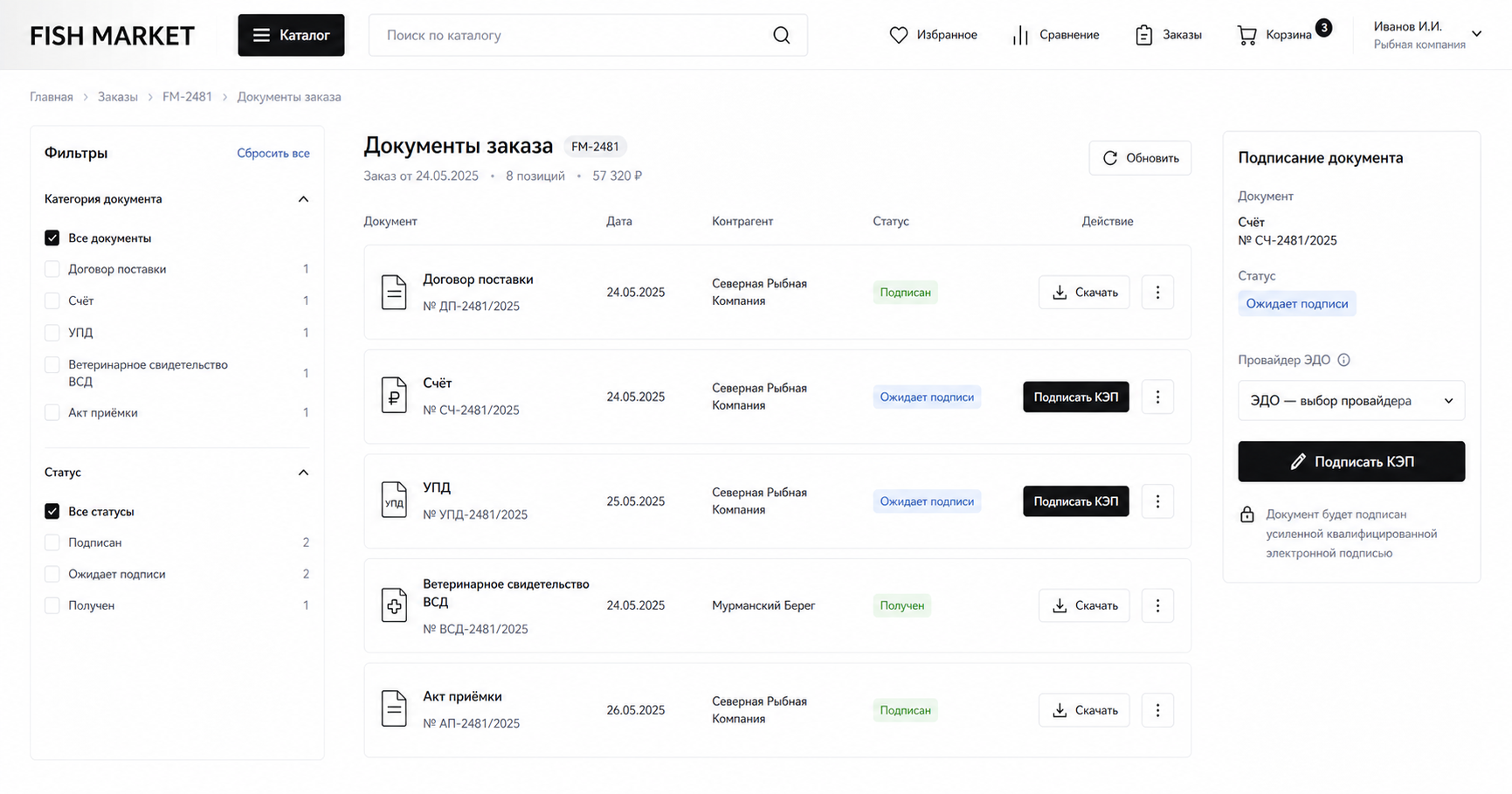
Task: Click Получен status badge
Action: tap(901, 605)
